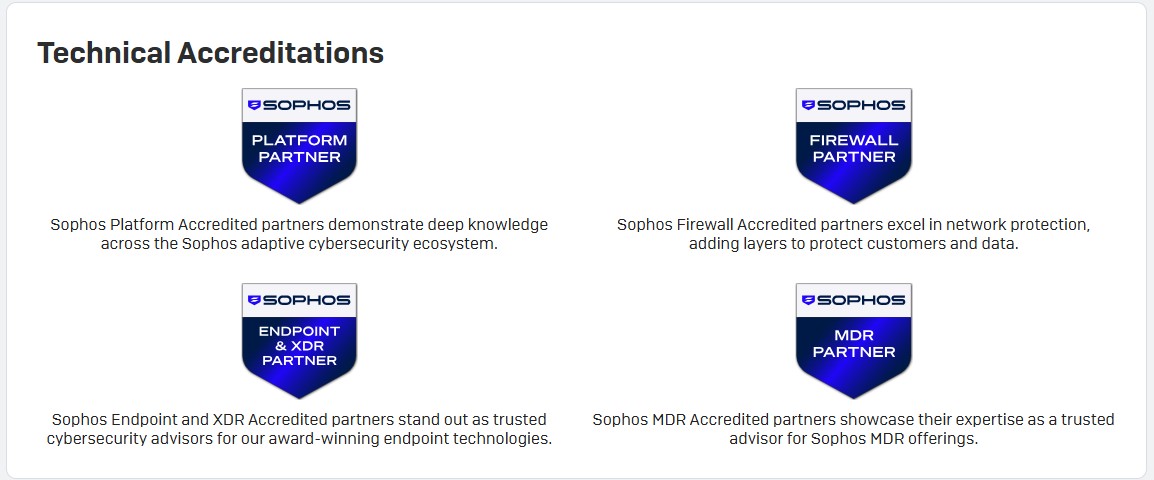Select "advisor for Sophos MDR offerings" line

pyautogui.click(x=853, y=439)
